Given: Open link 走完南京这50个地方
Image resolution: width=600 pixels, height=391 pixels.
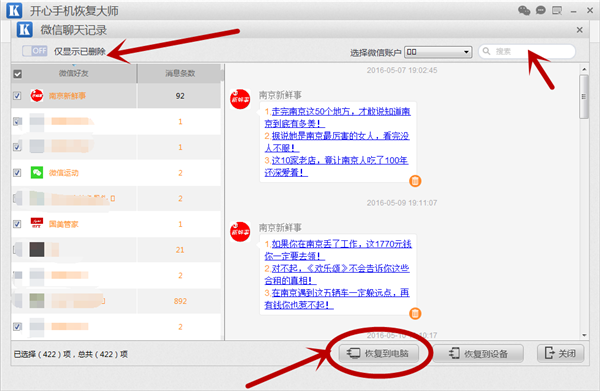Looking at the screenshot, I should 338,117.
